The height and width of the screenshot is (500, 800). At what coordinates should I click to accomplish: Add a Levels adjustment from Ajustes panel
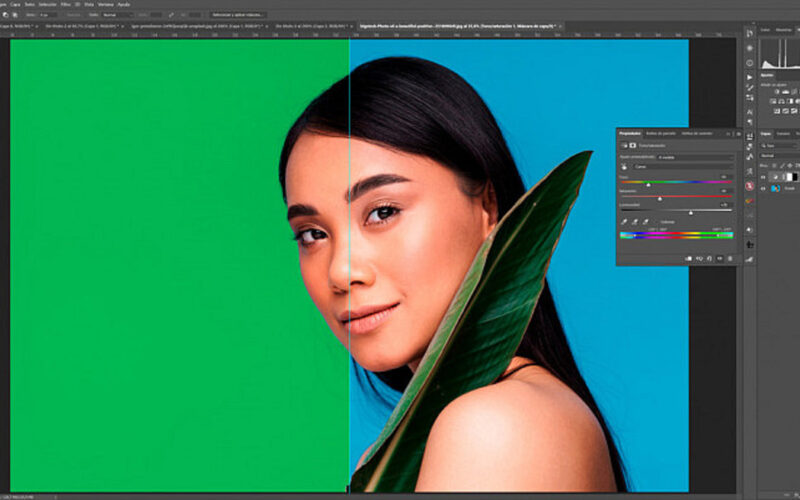[x=786, y=92]
